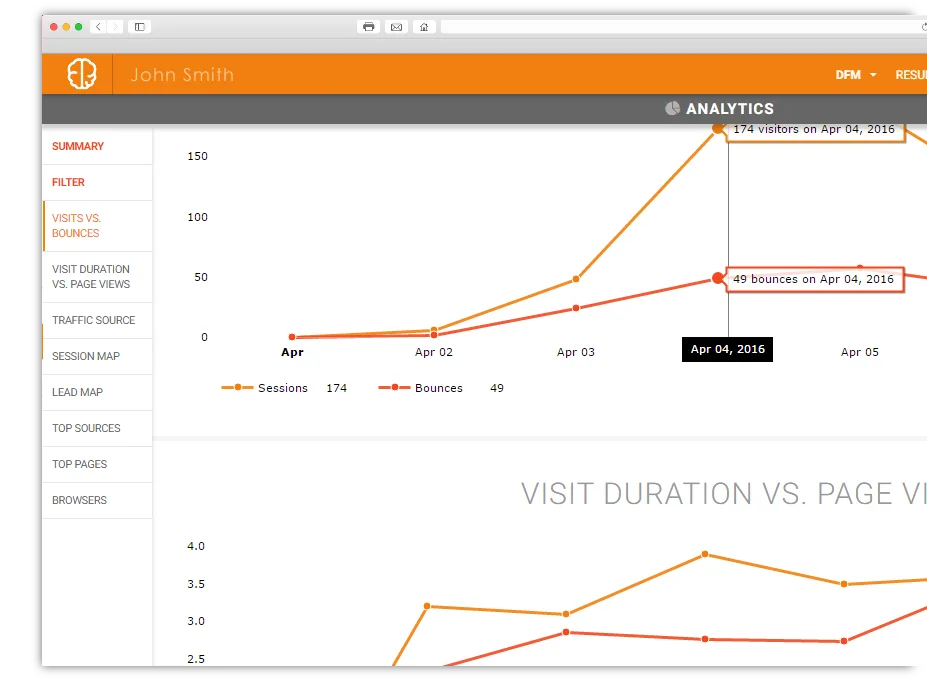Click the green maximize window button
The height and width of the screenshot is (681, 927).
coord(78,27)
